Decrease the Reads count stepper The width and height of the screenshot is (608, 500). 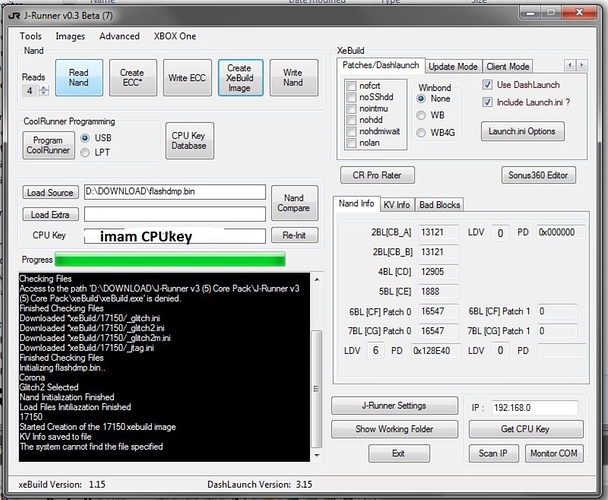click(x=44, y=93)
